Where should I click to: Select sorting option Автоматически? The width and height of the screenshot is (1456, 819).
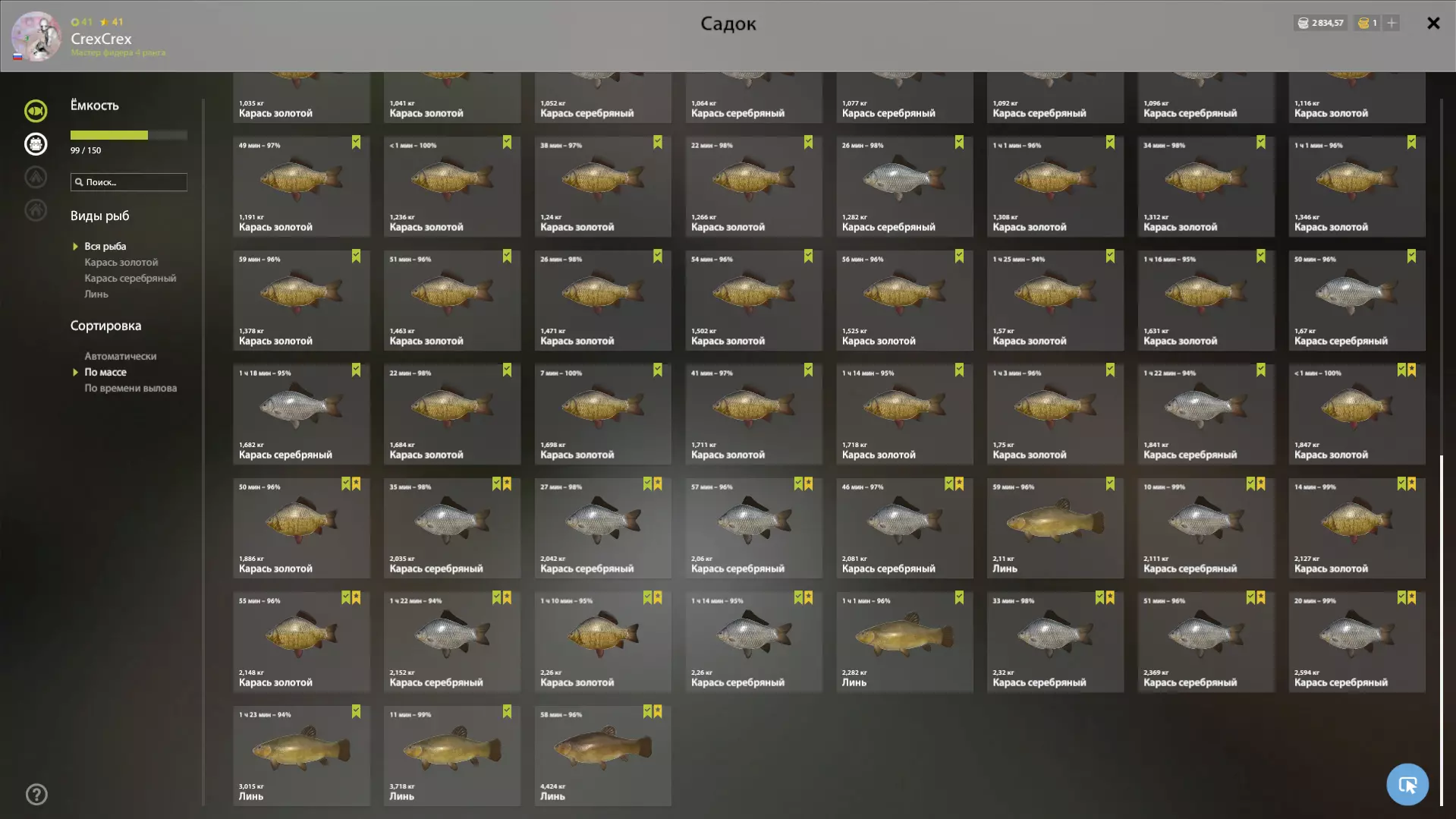coord(121,356)
